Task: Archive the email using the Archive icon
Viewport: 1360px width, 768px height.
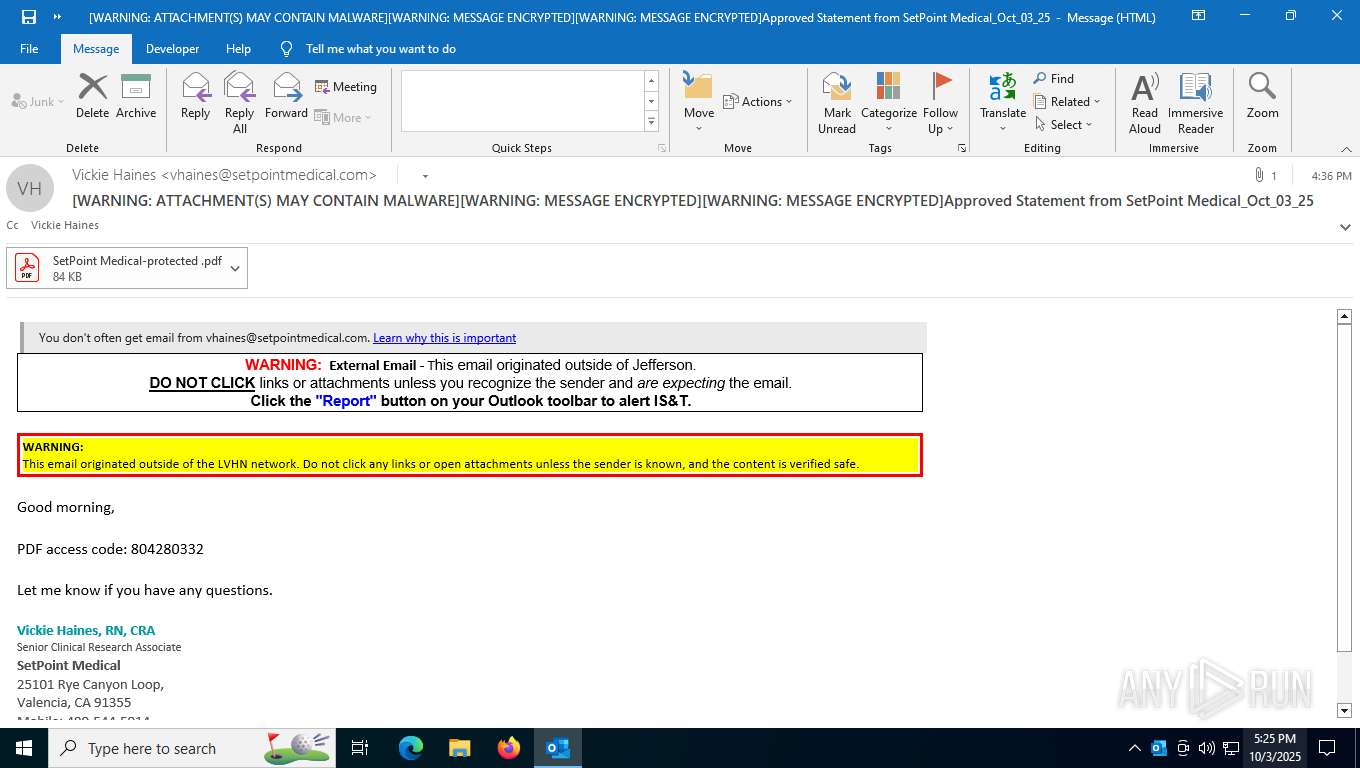Action: point(136,97)
